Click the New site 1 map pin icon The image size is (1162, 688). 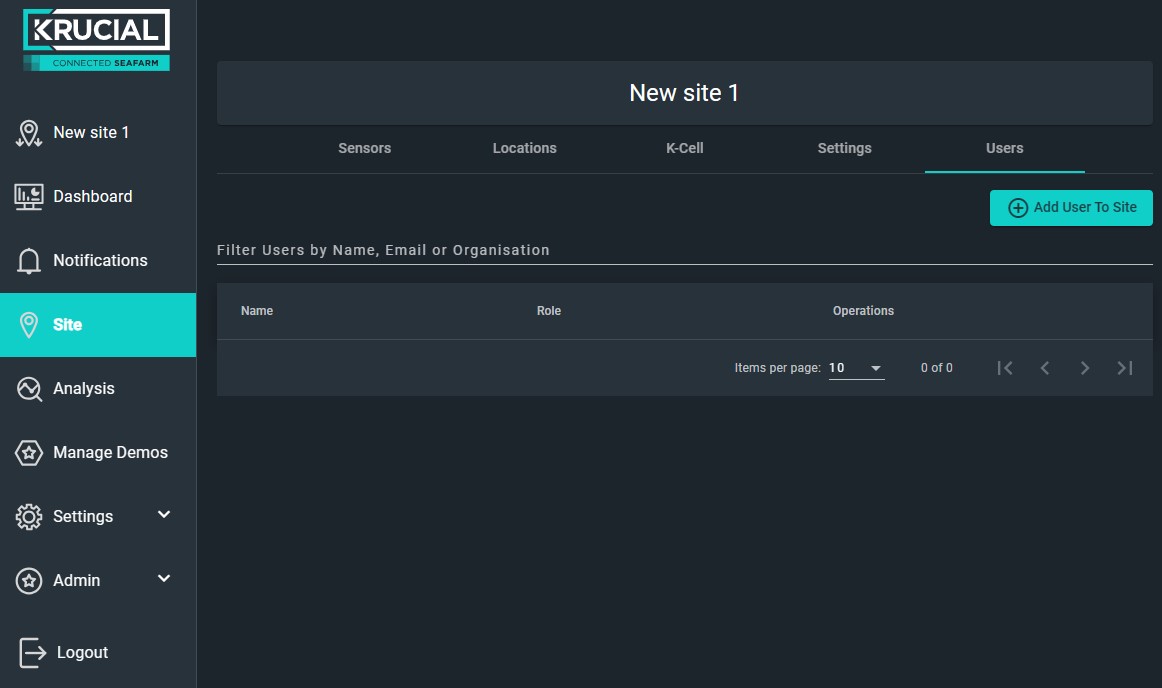(29, 133)
